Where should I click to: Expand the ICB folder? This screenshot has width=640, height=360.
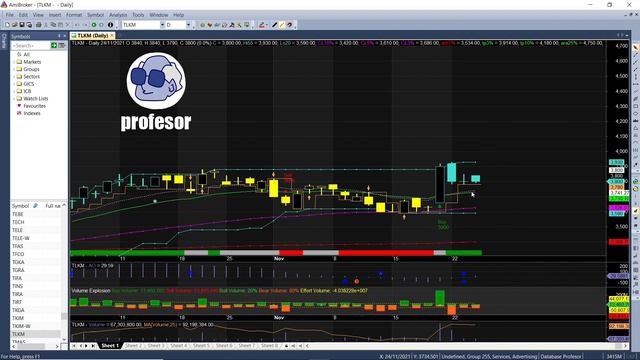[14, 91]
